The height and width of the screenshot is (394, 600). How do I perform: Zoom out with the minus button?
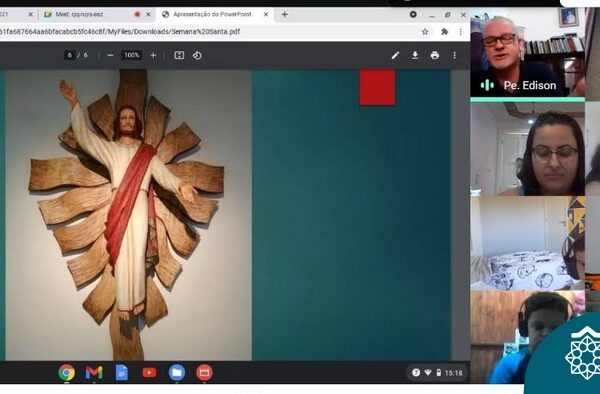[x=110, y=55]
